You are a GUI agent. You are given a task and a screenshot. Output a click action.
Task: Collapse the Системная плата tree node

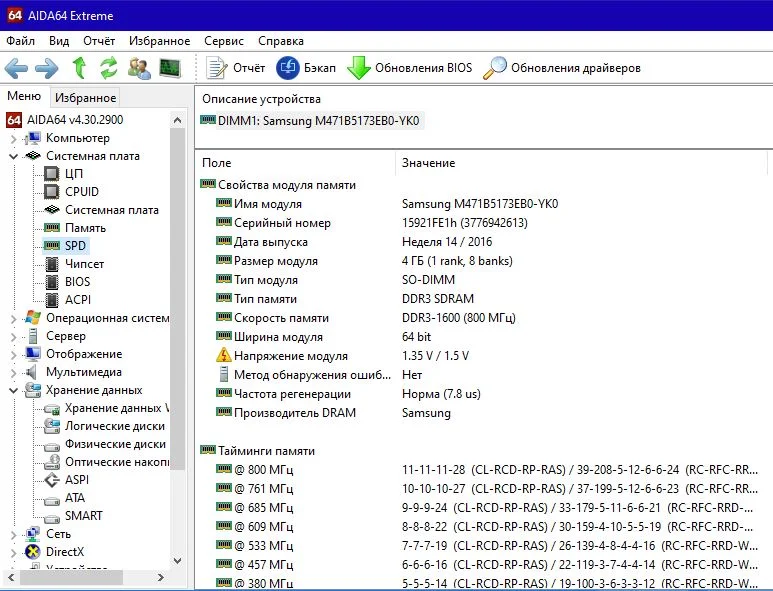click(13, 156)
